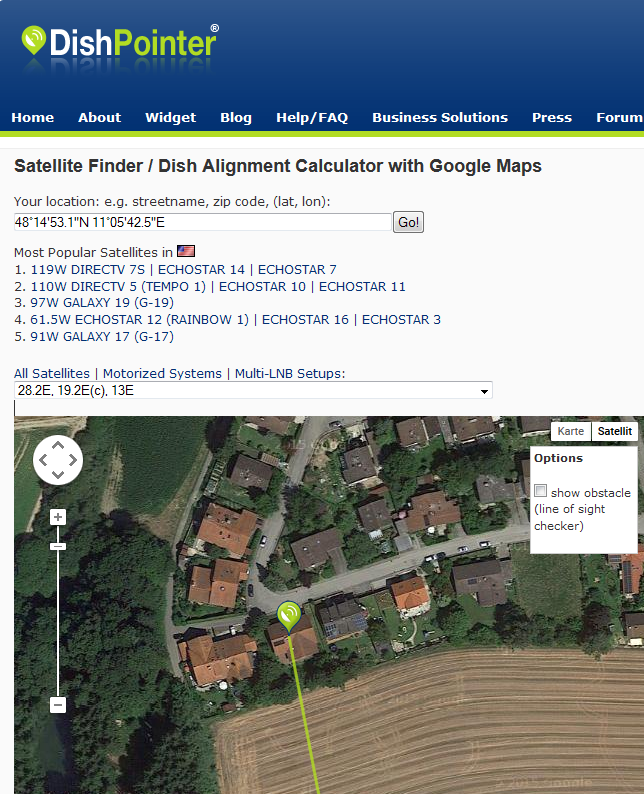Open the Help/FAQ menu item

pos(312,117)
